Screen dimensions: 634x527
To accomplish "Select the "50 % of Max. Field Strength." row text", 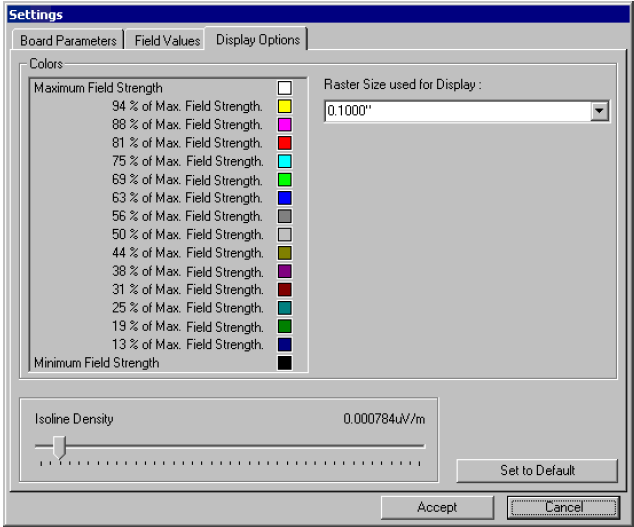I will point(188,235).
